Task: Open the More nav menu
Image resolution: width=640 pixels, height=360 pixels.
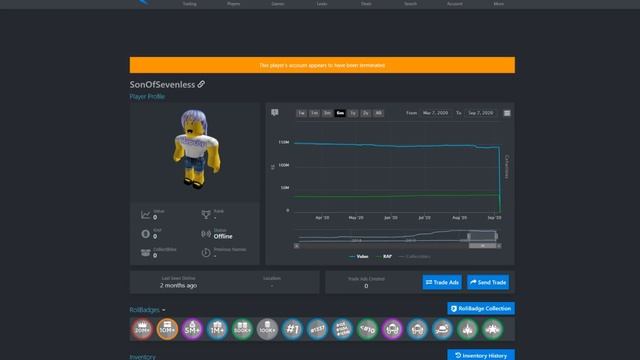Action: [498, 4]
